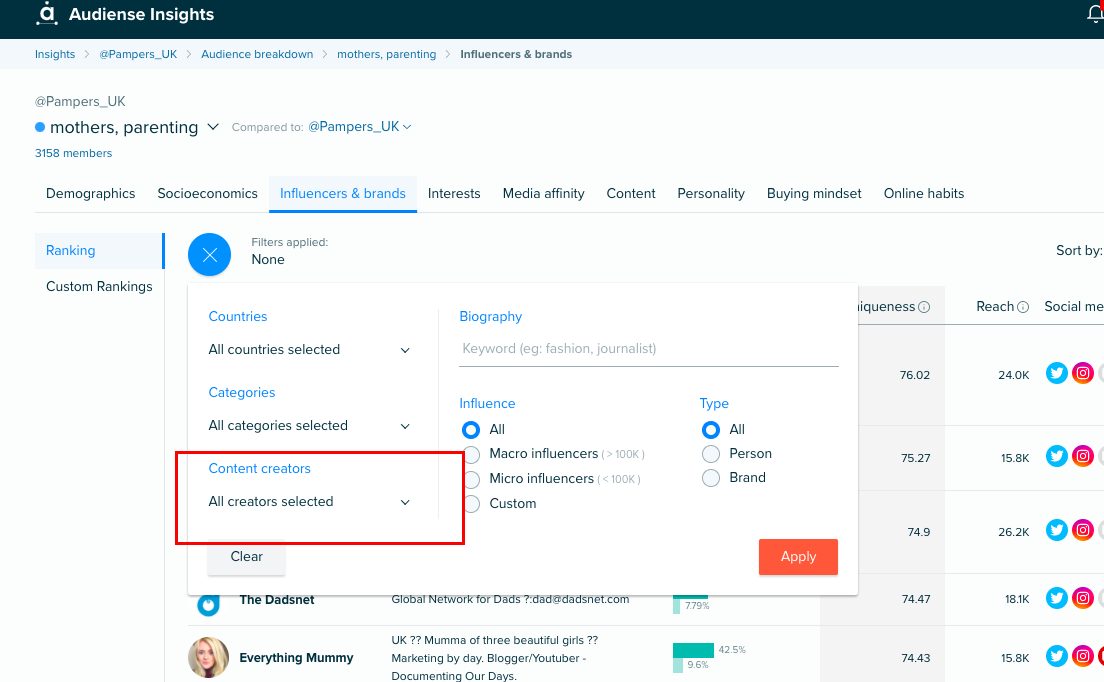Click Everything Mummy 42.5% affinity bar
Screen dimensions: 1104x682
click(694, 650)
